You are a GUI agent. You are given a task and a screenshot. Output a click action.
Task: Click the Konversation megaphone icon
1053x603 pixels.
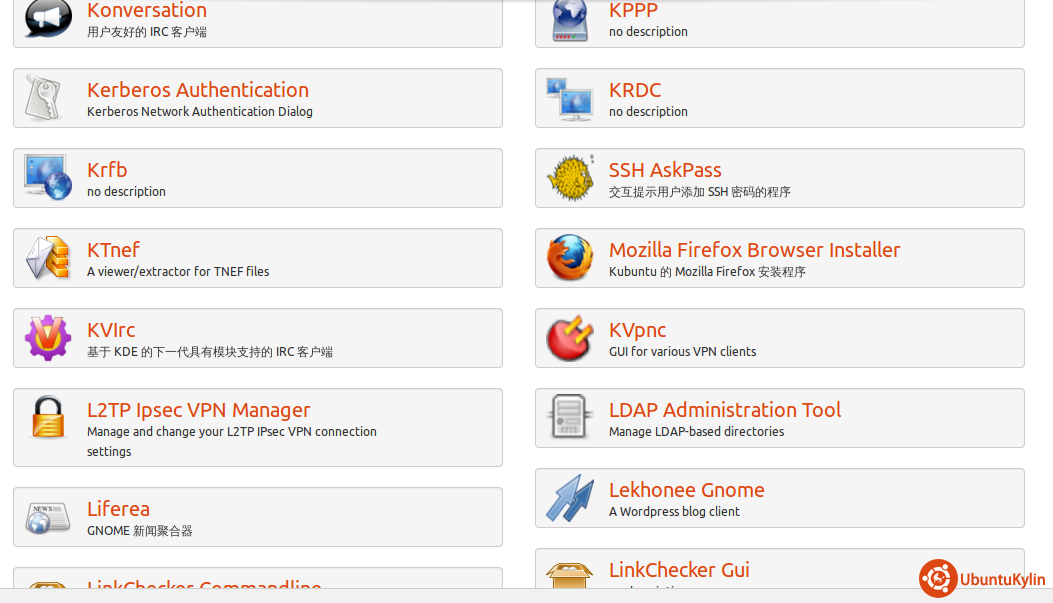point(48,17)
